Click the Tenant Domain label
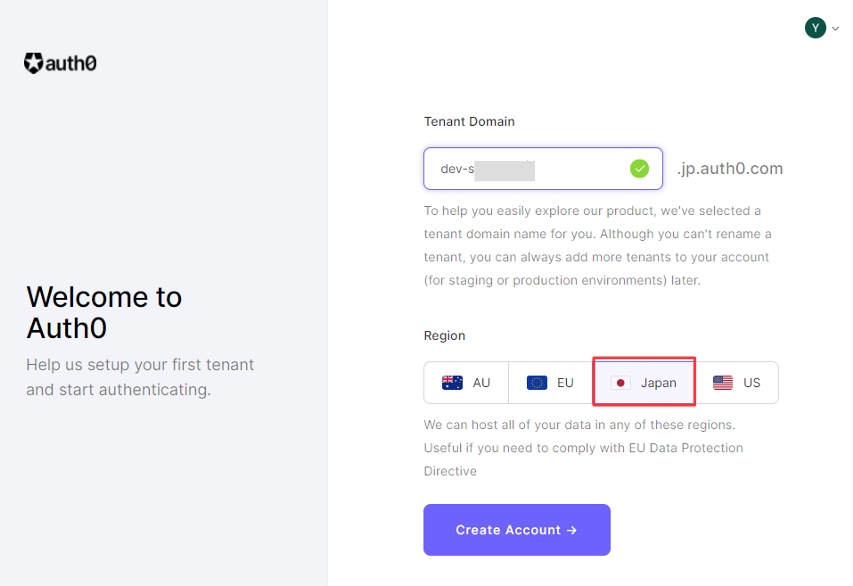 click(469, 122)
